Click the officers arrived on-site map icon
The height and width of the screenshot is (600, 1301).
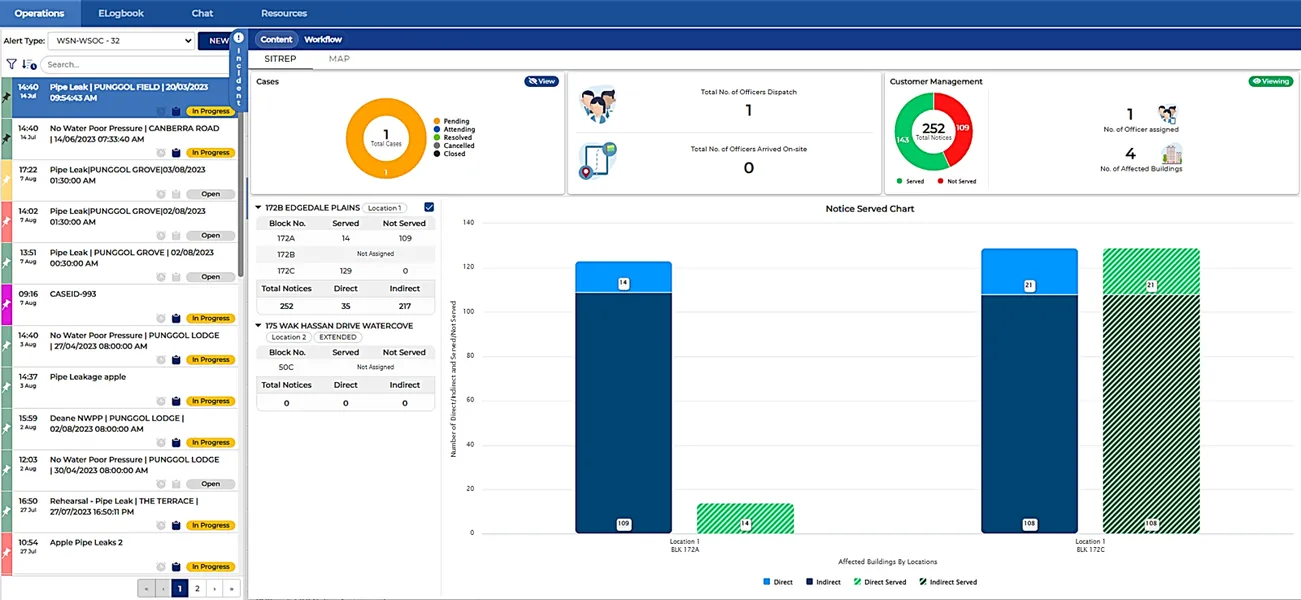[598, 161]
